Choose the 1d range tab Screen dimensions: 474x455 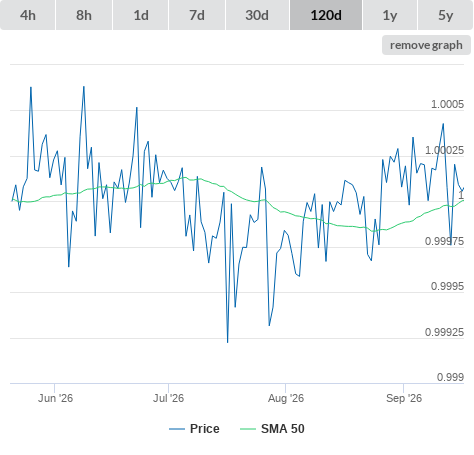click(141, 15)
